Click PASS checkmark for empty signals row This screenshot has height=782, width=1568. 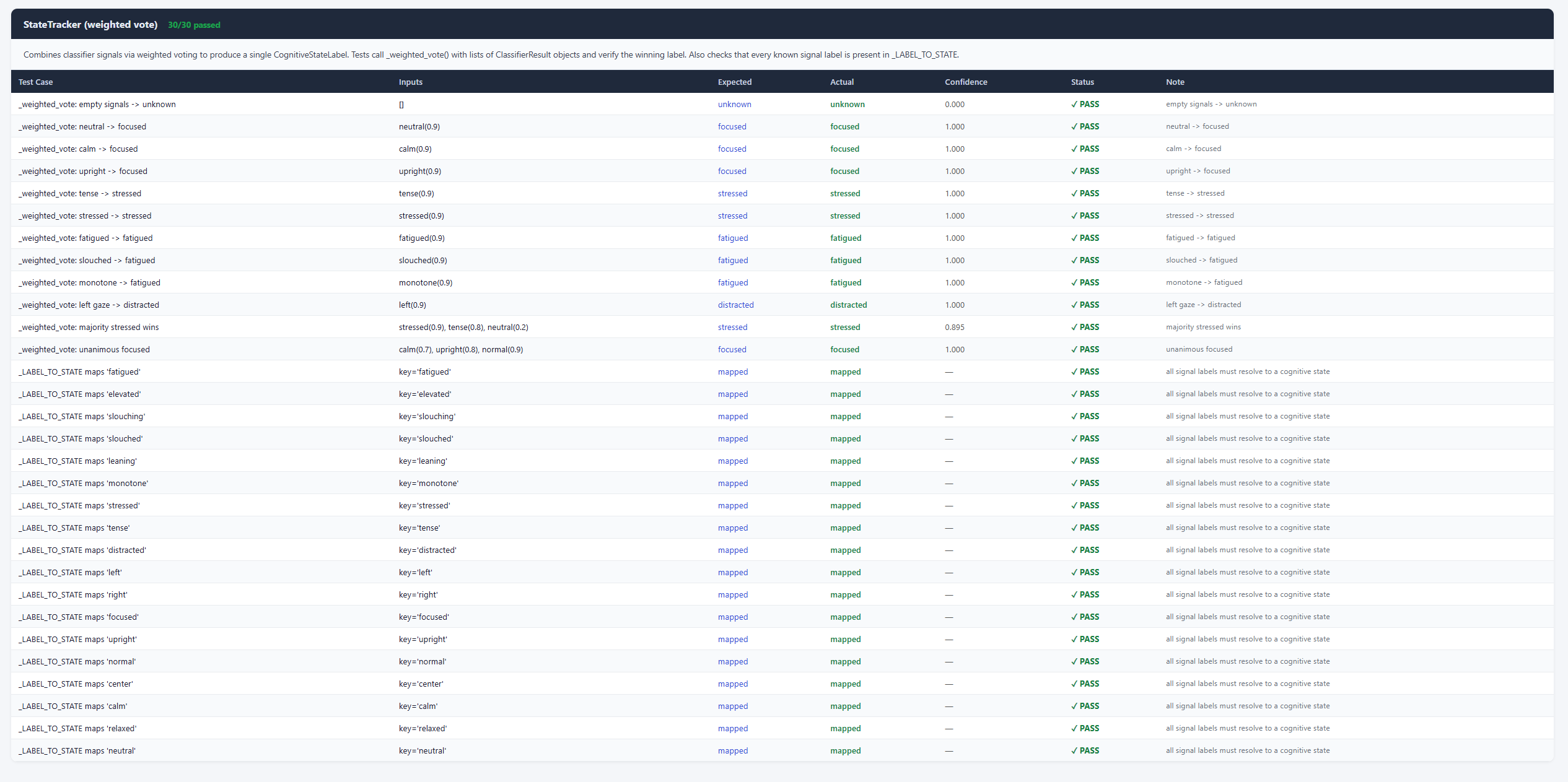(x=1085, y=104)
